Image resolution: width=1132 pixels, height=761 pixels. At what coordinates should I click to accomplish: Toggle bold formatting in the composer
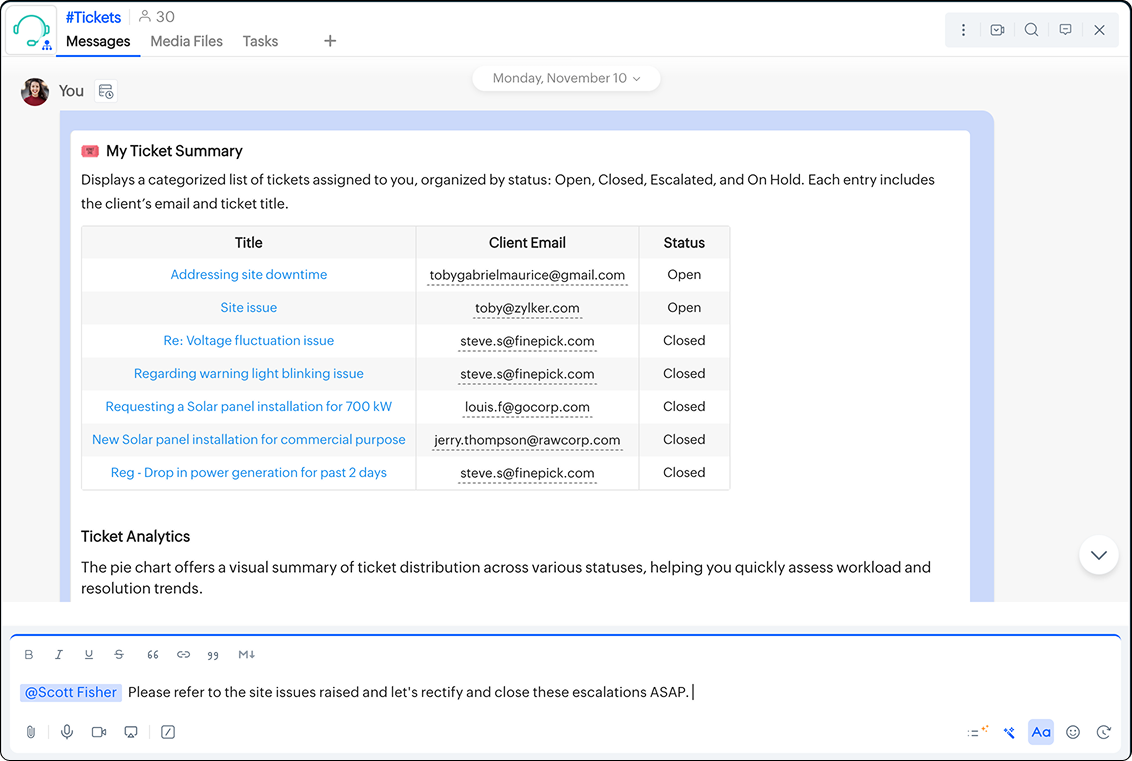pyautogui.click(x=29, y=655)
